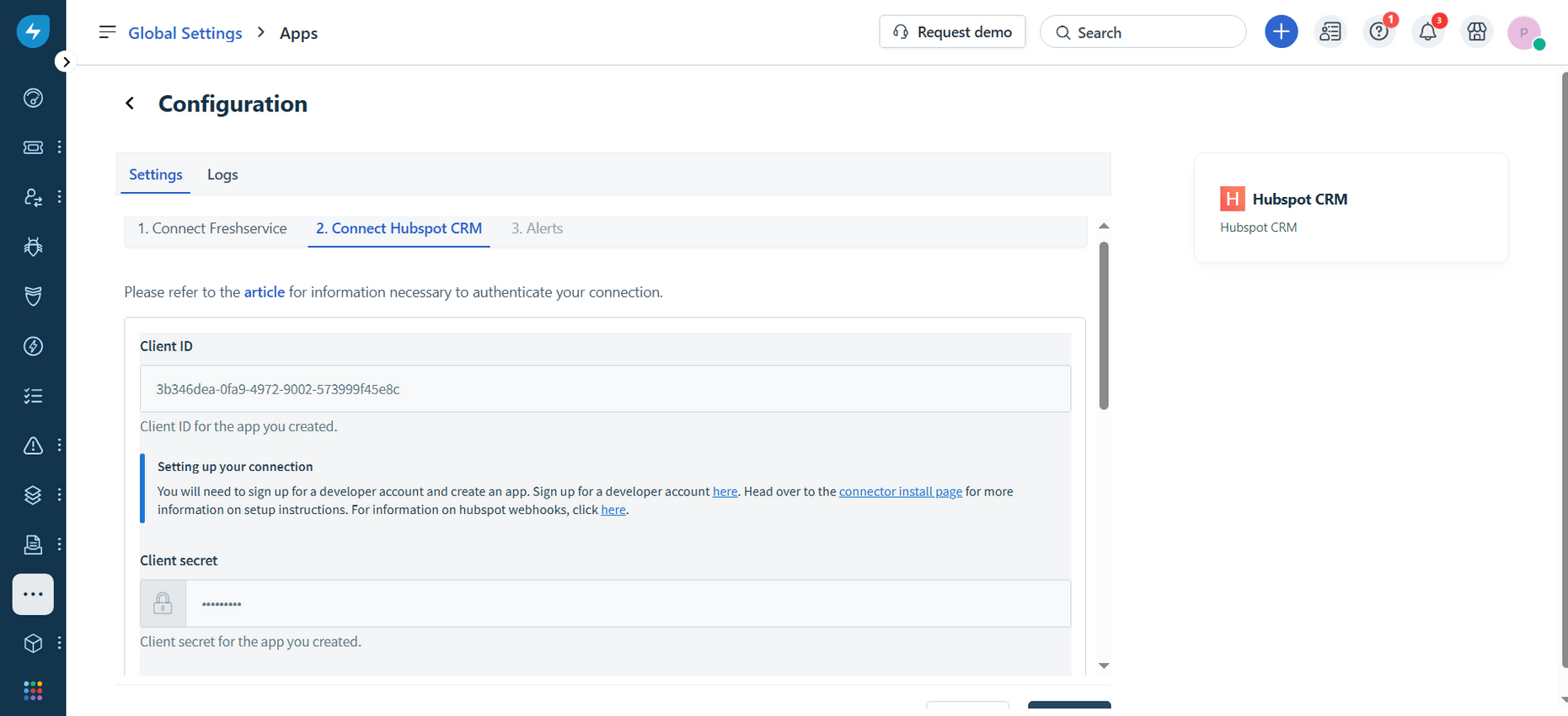
Task: Open the warning triangle alerts icon
Action: (x=33, y=446)
